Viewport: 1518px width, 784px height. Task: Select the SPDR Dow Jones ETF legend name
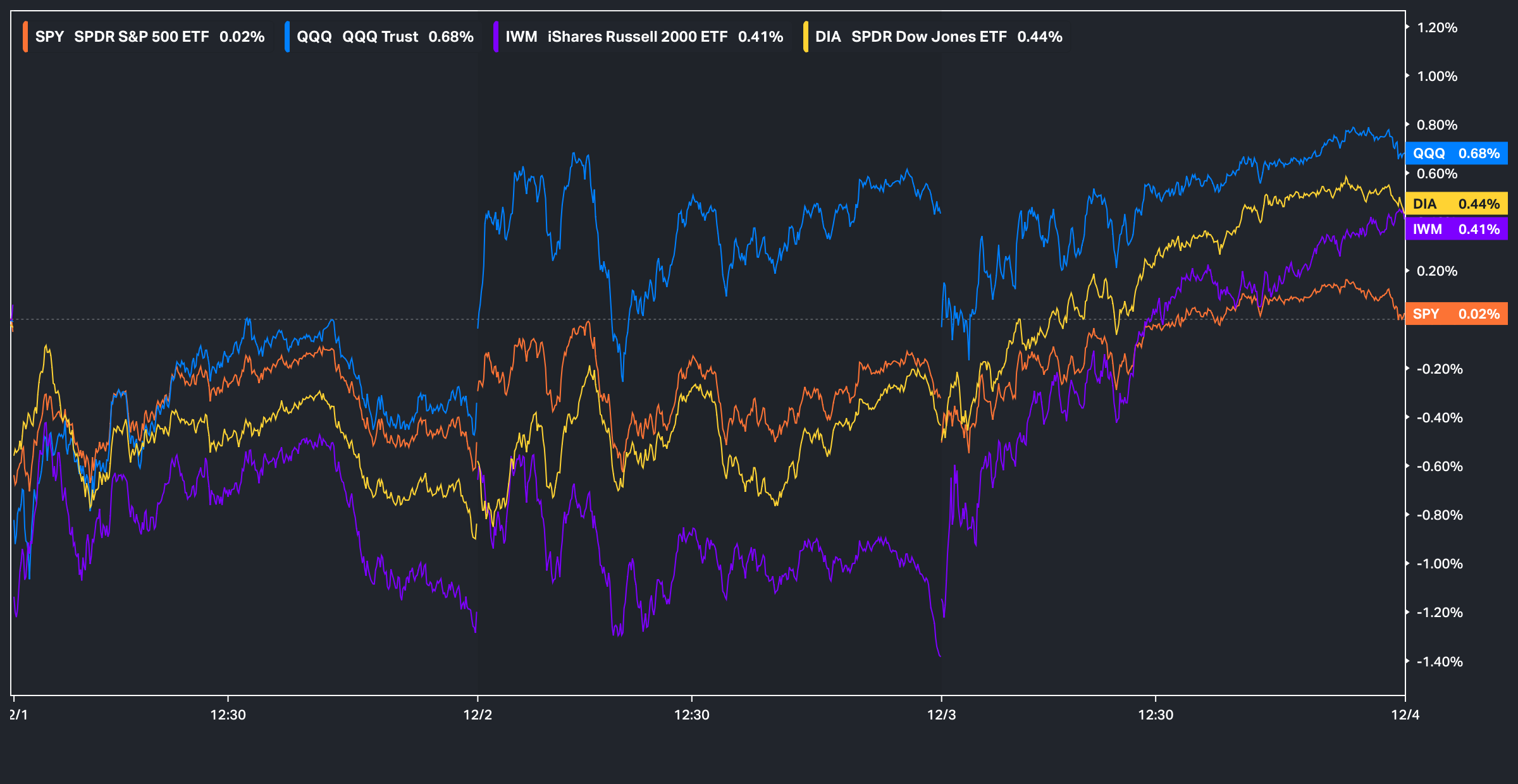pos(929,37)
